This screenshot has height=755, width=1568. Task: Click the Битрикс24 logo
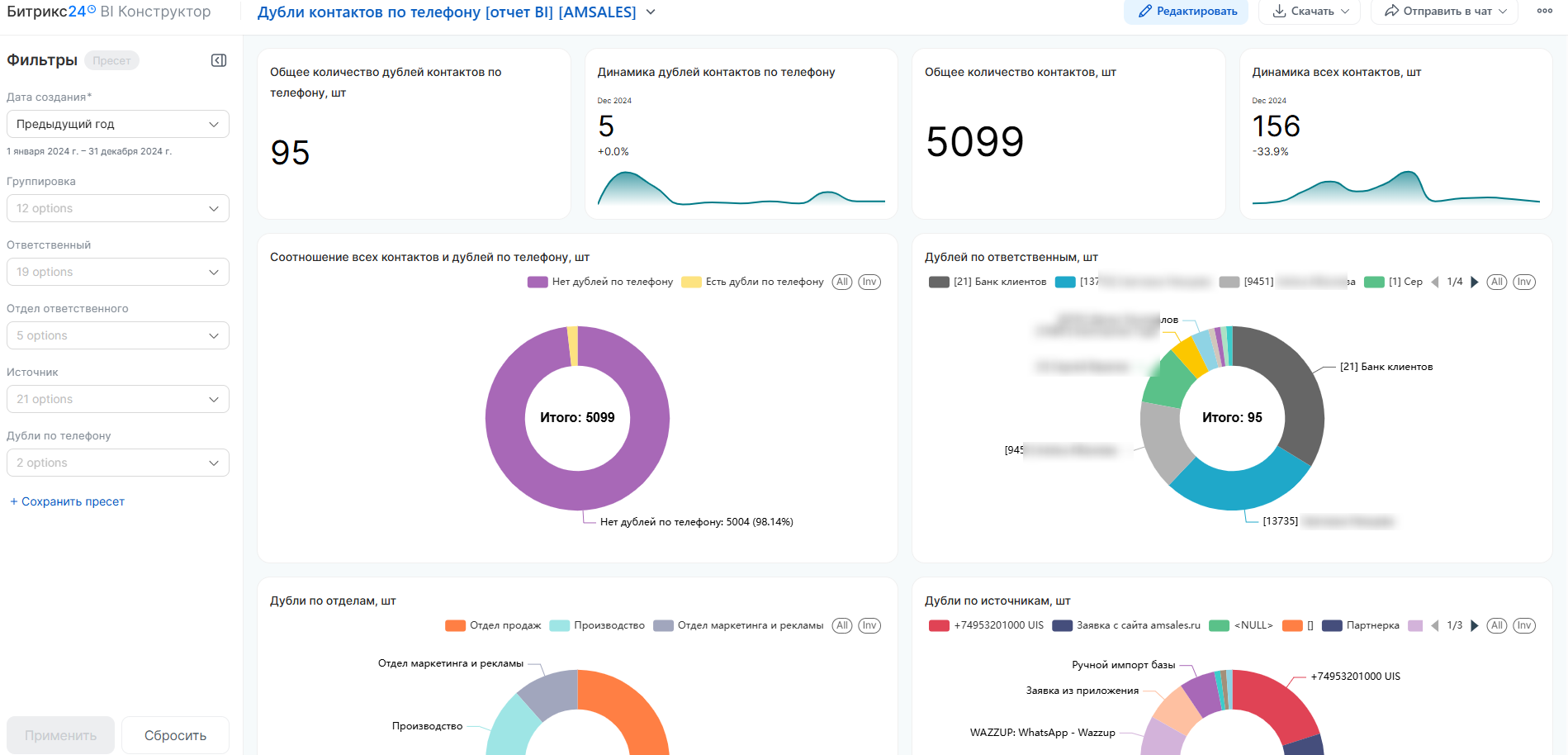tap(51, 12)
